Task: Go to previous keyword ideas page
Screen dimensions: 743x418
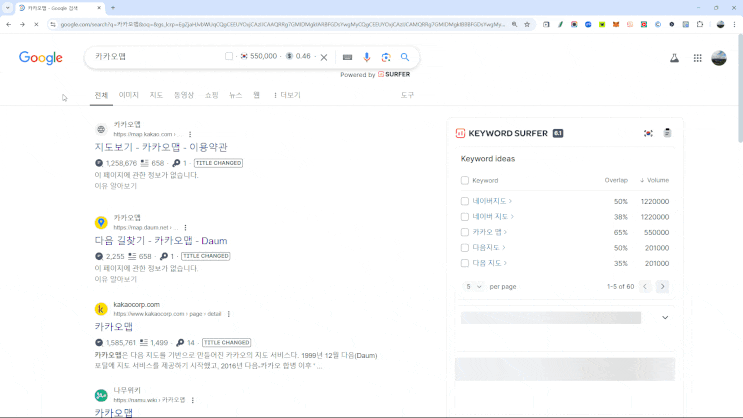Action: 645,286
